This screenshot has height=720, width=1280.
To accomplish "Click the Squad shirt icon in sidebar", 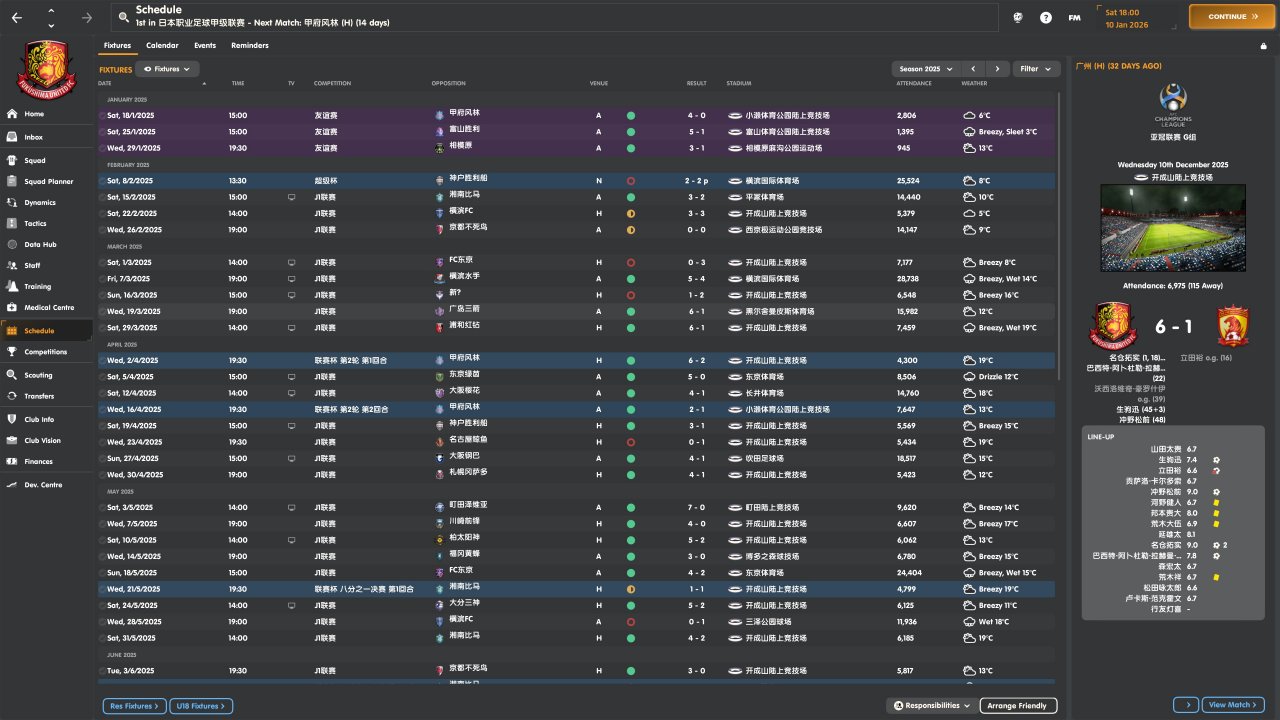I will coord(12,160).
